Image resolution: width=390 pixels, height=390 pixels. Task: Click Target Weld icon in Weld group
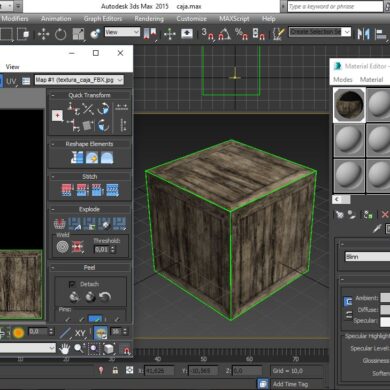[62, 247]
